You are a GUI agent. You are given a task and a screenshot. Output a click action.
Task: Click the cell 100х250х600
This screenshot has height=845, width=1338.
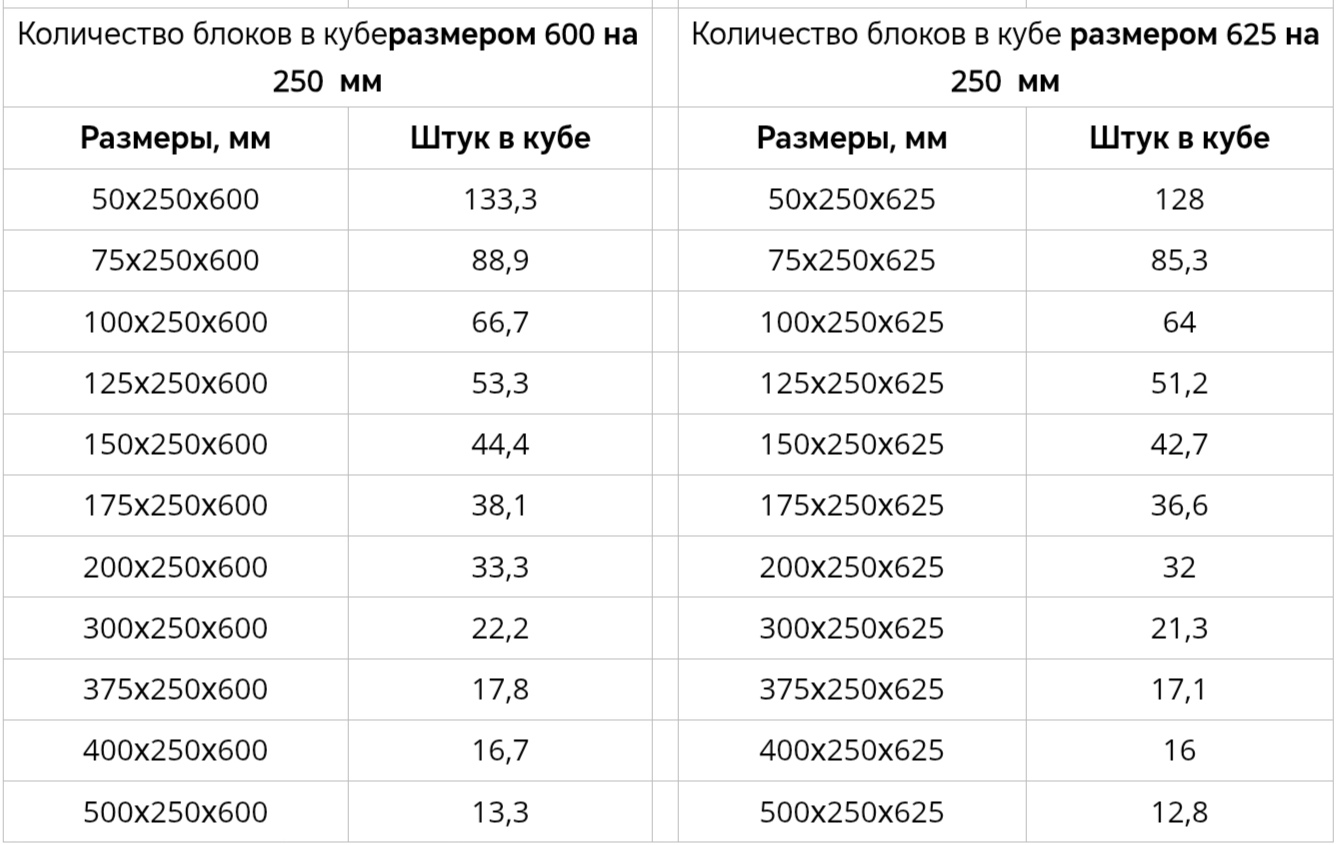click(x=175, y=322)
